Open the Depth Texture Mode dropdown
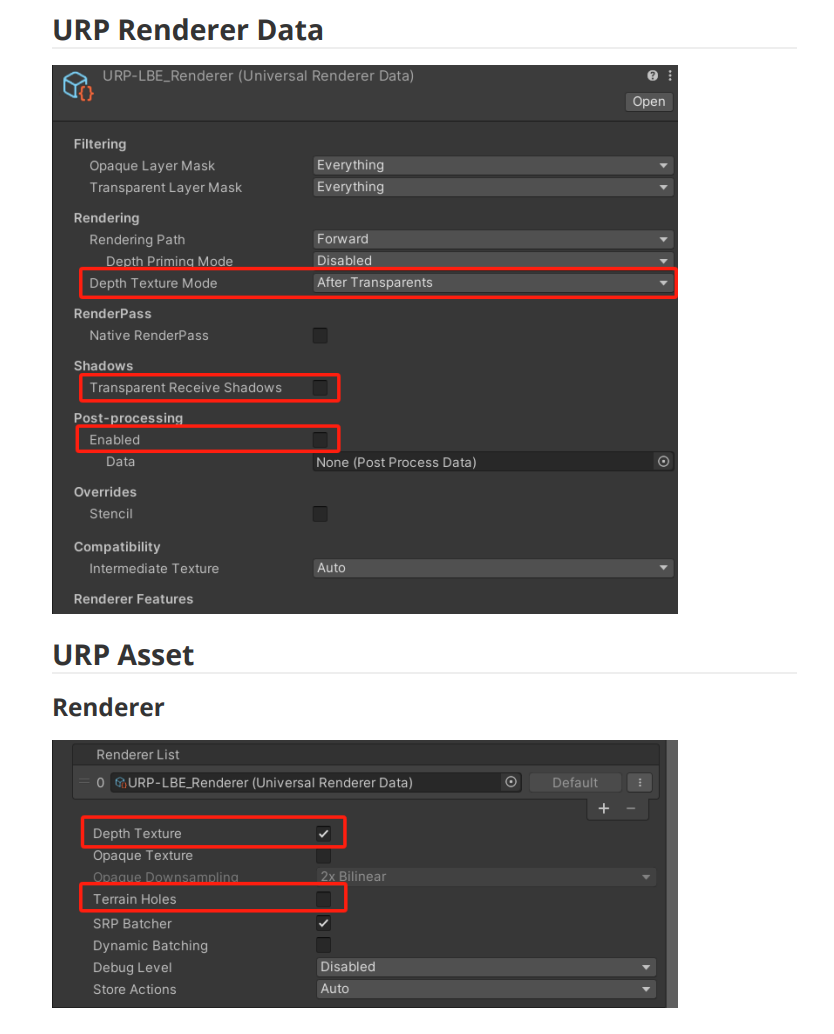 coord(493,283)
